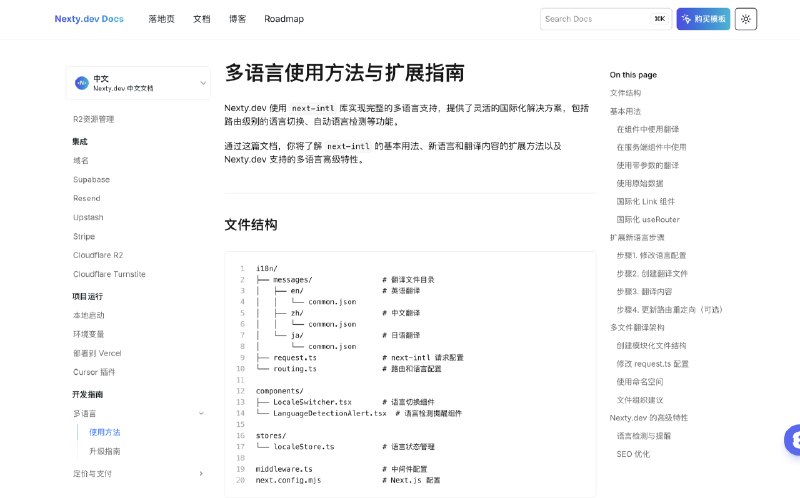Open Cursor 插件 sidebar page
The image size is (800, 498).
click(x=94, y=372)
